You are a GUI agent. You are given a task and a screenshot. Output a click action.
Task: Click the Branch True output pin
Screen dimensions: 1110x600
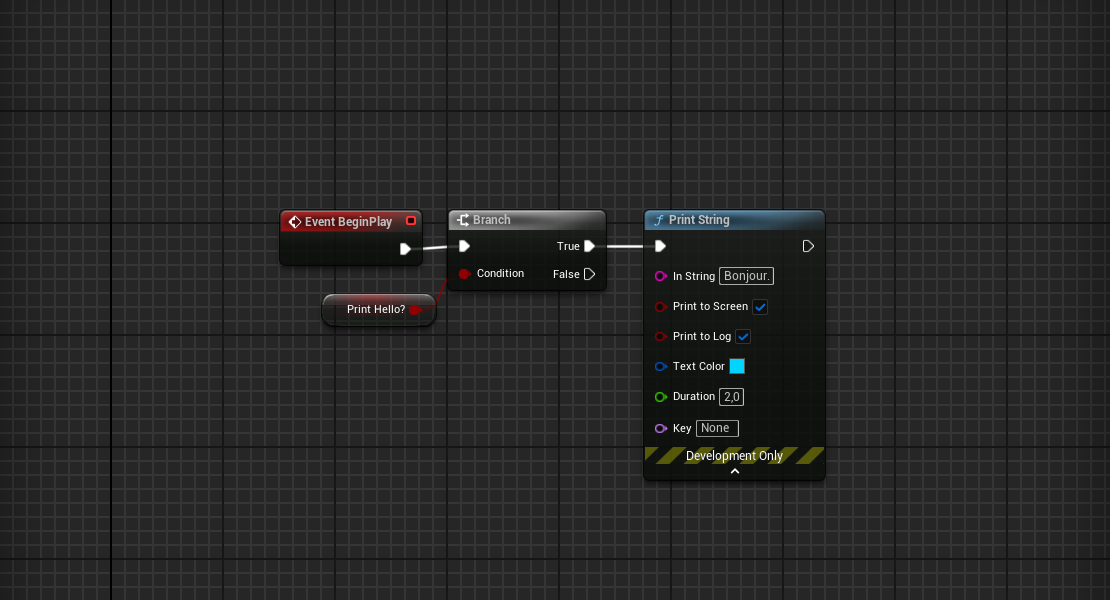pos(590,246)
